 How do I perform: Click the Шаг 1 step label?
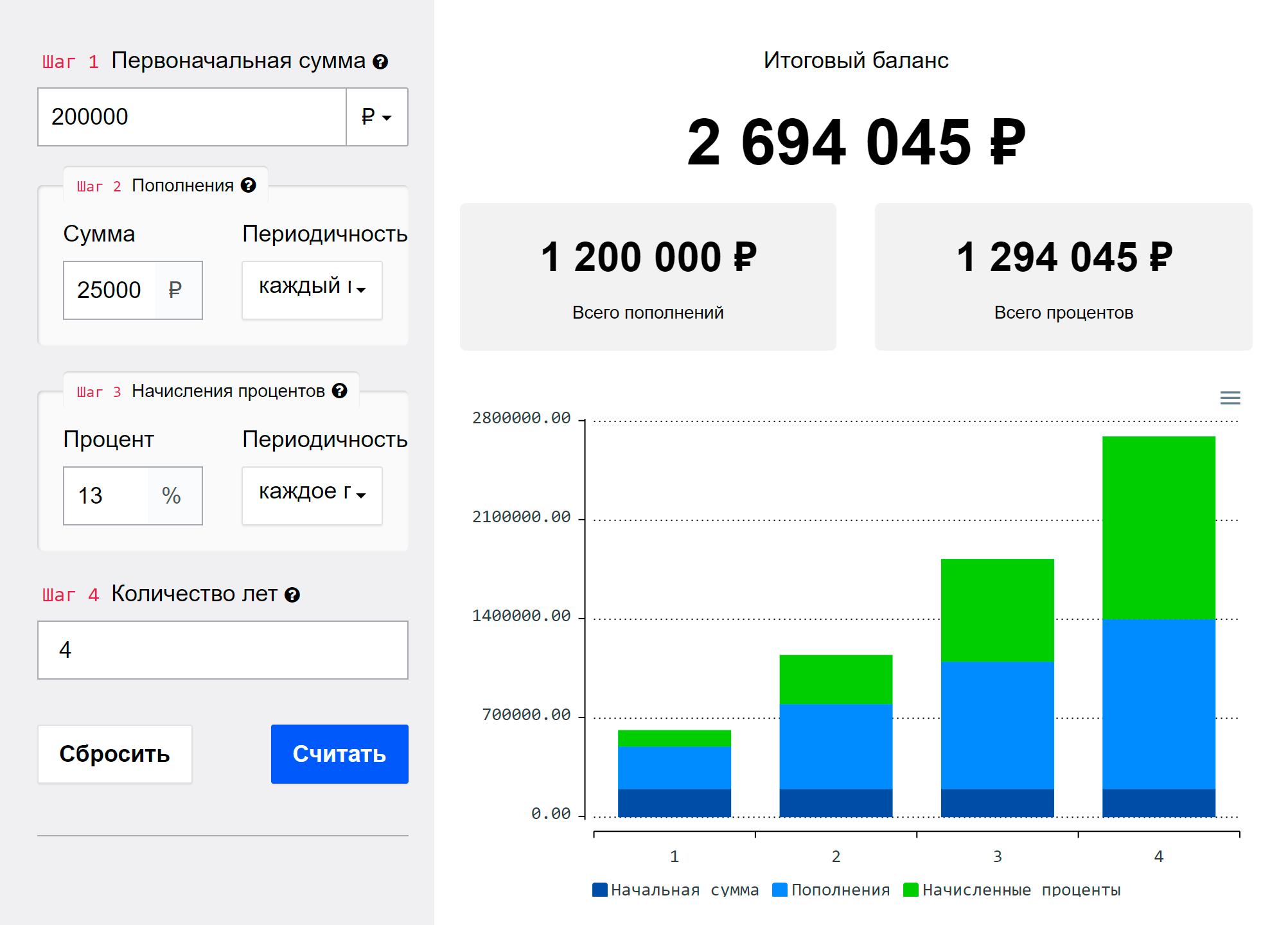tap(71, 62)
